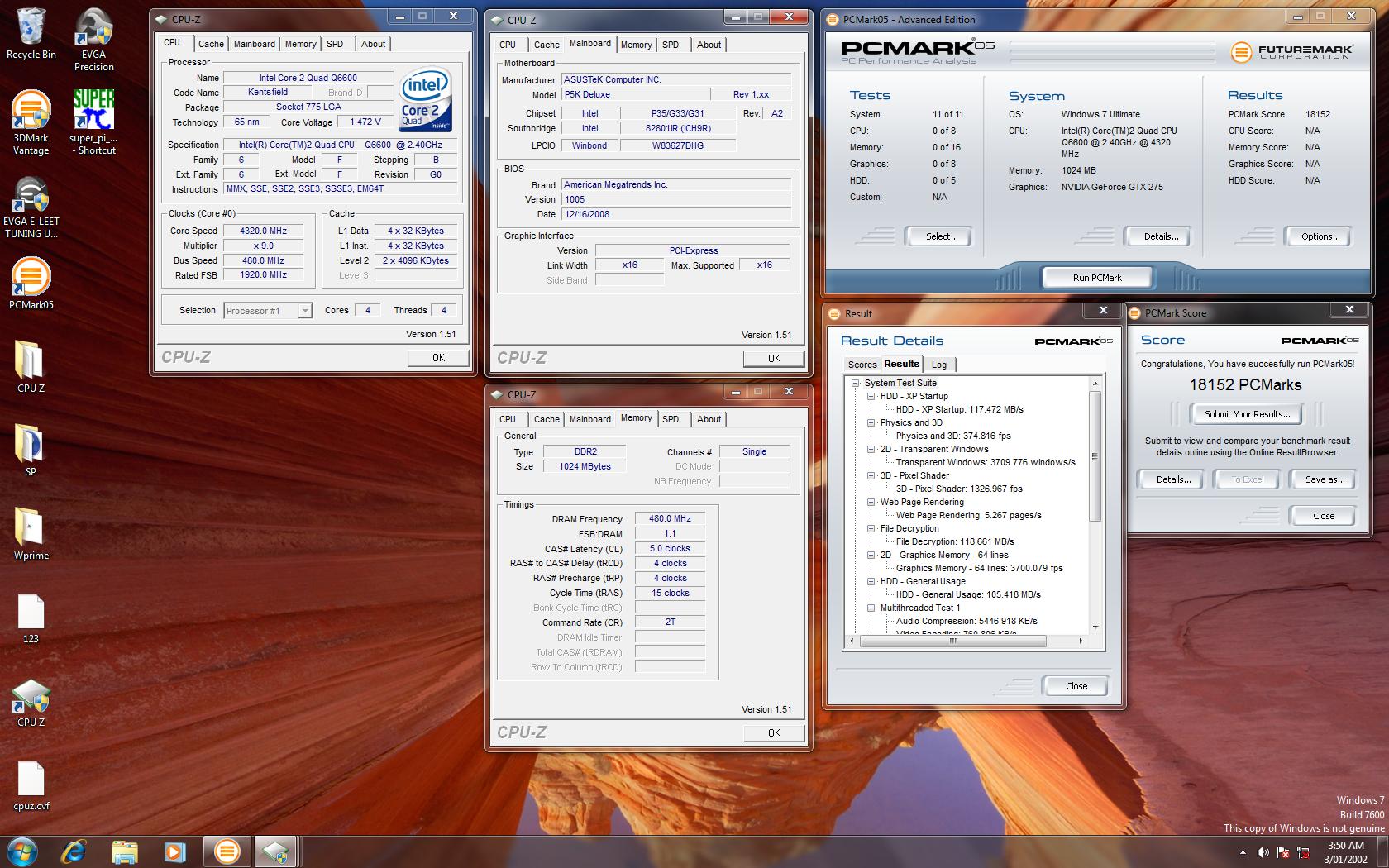Collapse the System Test Suite tree node
Image resolution: width=1389 pixels, height=868 pixels.
(856, 384)
